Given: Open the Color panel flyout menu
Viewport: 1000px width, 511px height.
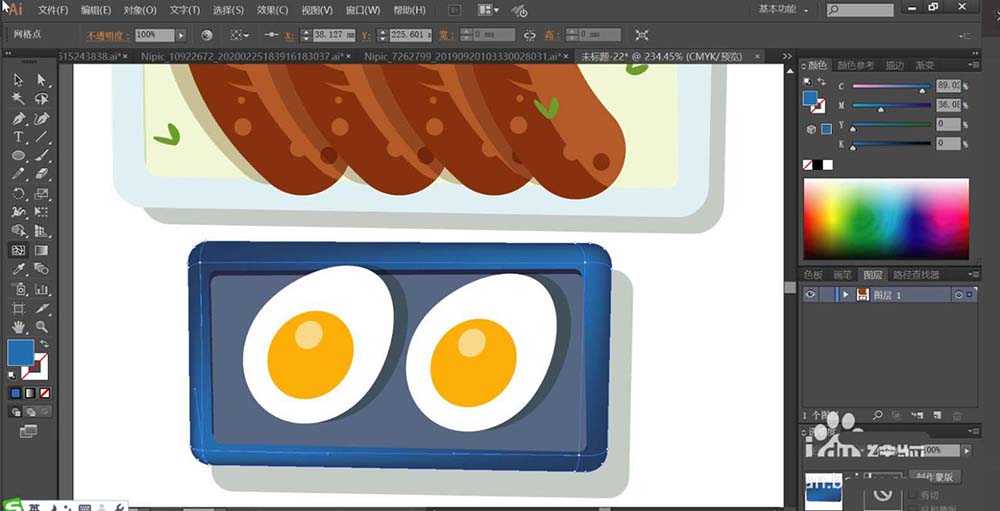Looking at the screenshot, I should coord(973,65).
